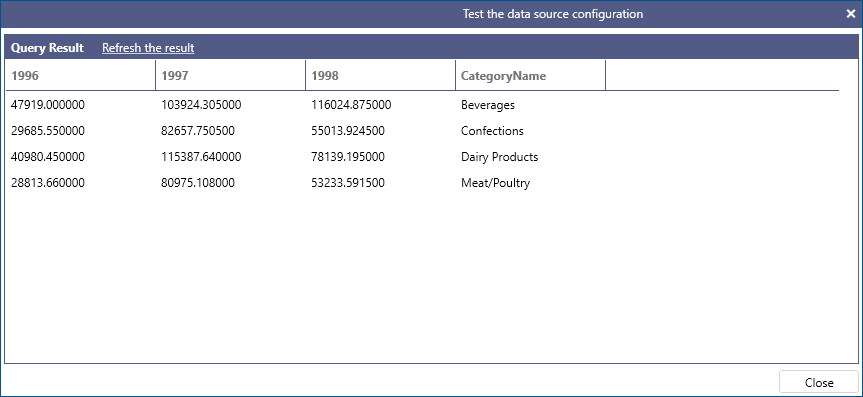This screenshot has width=863, height=397.
Task: Select the Confections cell
Action: click(x=493, y=131)
